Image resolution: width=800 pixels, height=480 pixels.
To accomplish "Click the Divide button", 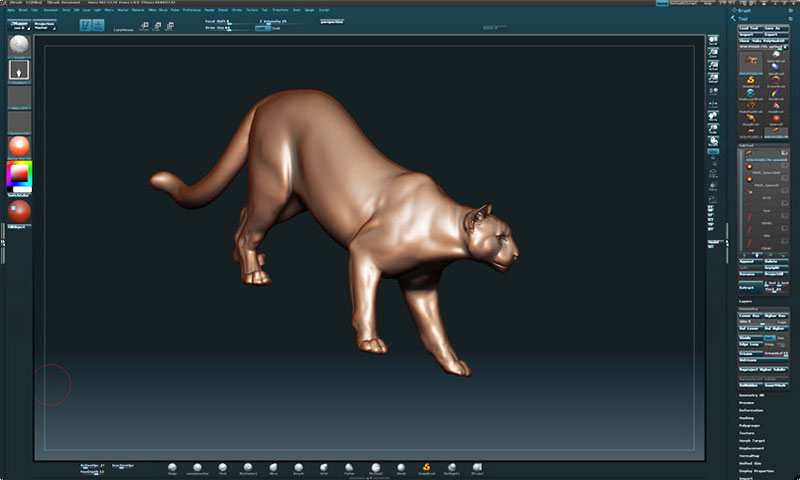I will [x=749, y=338].
